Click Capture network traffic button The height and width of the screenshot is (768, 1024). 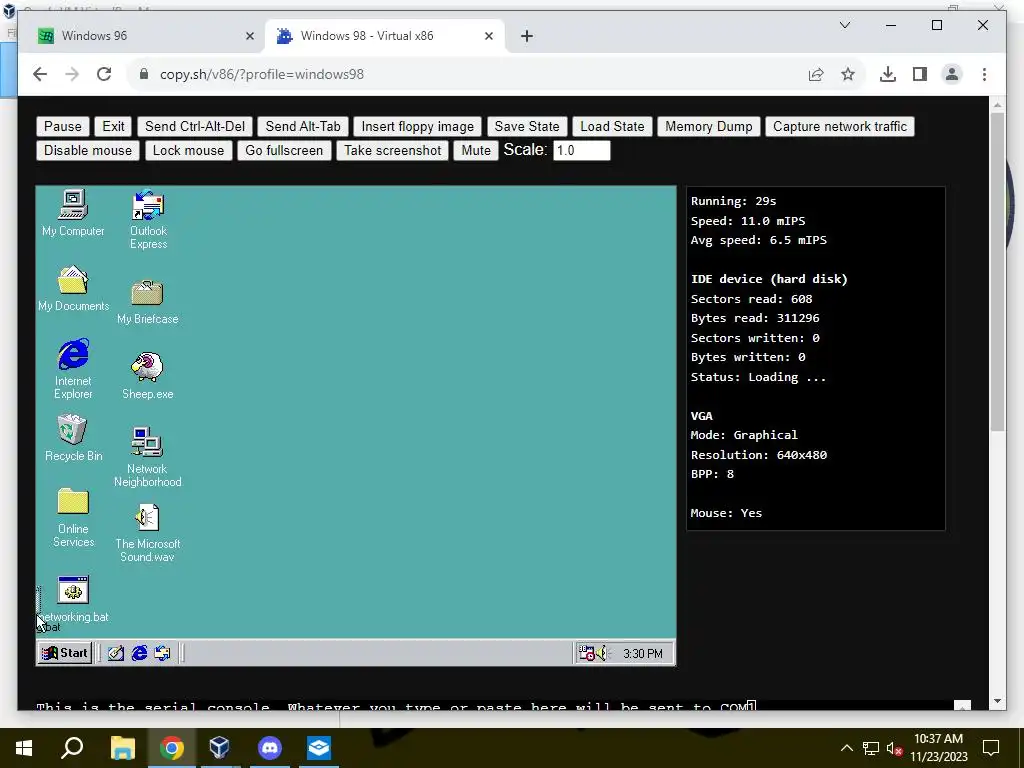(840, 126)
